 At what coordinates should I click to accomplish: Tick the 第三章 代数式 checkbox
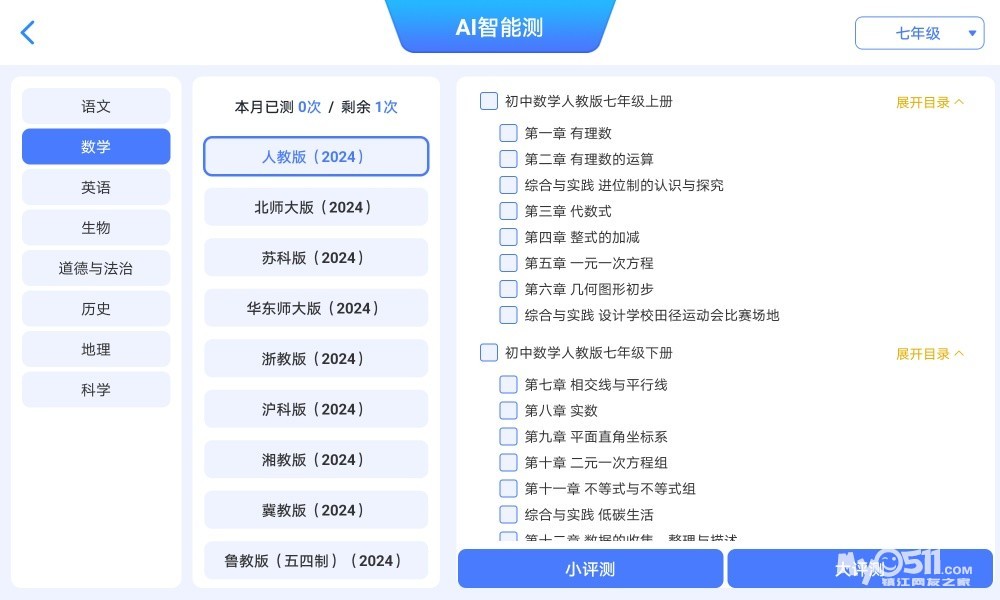(509, 211)
